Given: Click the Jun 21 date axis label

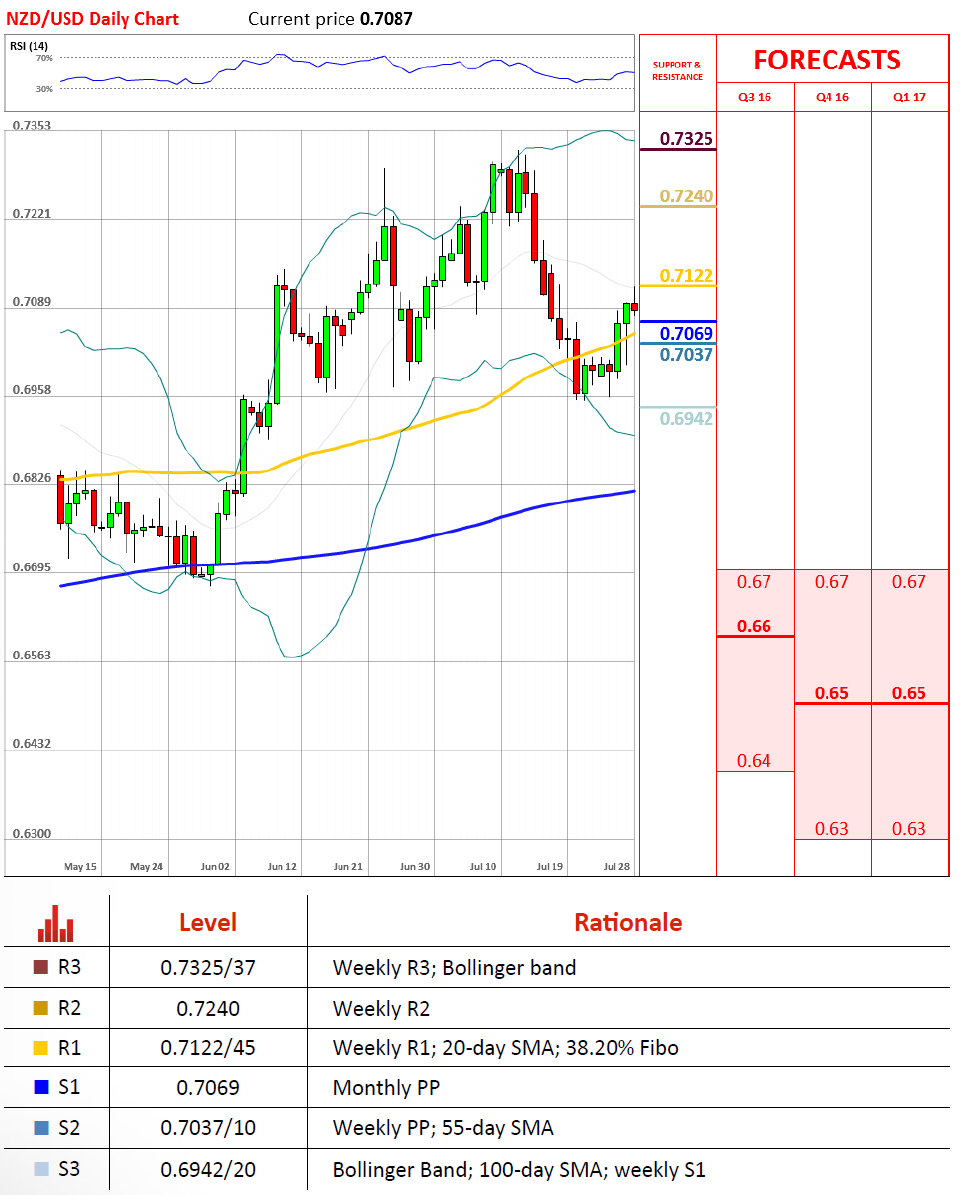Looking at the screenshot, I should [348, 867].
